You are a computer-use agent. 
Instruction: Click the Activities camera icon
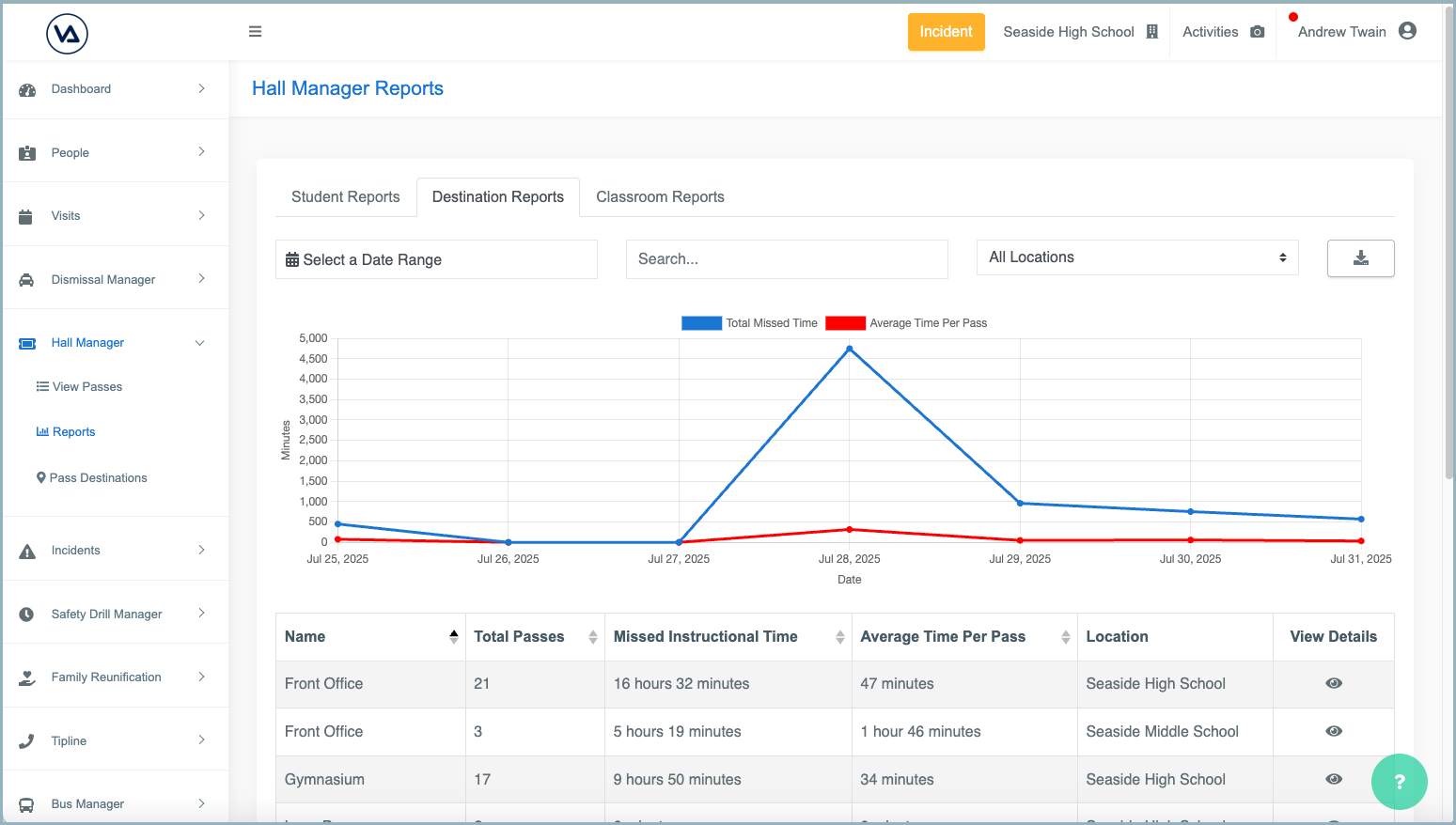pos(1258,32)
